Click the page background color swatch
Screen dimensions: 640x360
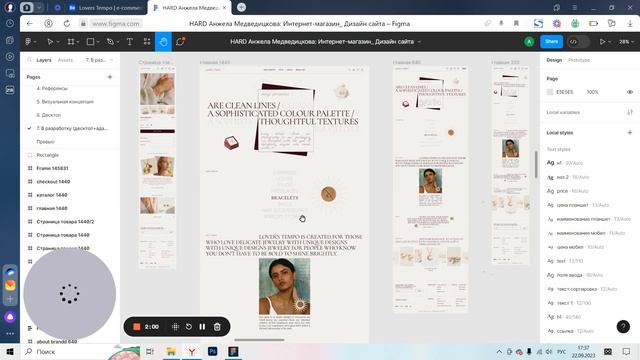pyautogui.click(x=550, y=92)
